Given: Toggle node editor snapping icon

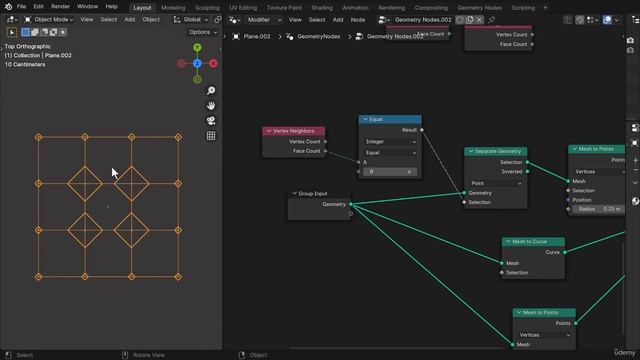Looking at the screenshot, I should pyautogui.click(x=580, y=20).
